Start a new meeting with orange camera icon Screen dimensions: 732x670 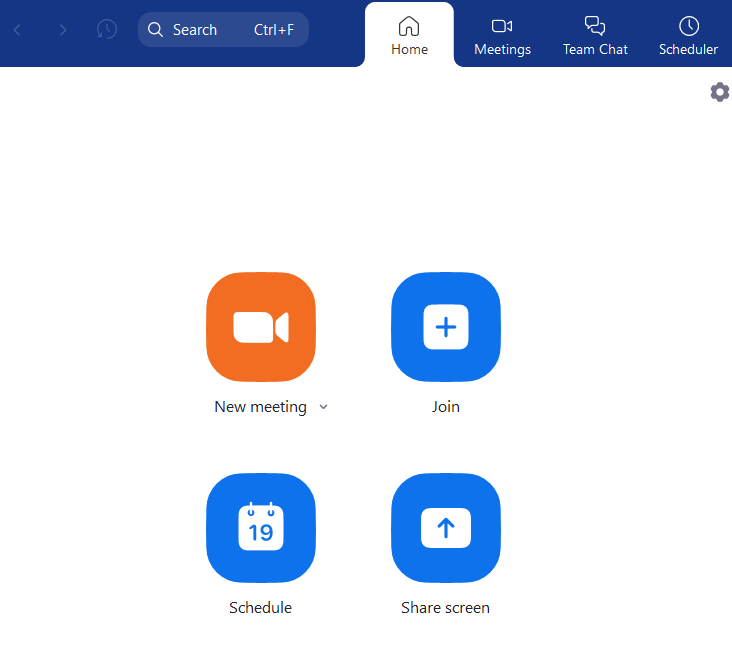coord(261,327)
